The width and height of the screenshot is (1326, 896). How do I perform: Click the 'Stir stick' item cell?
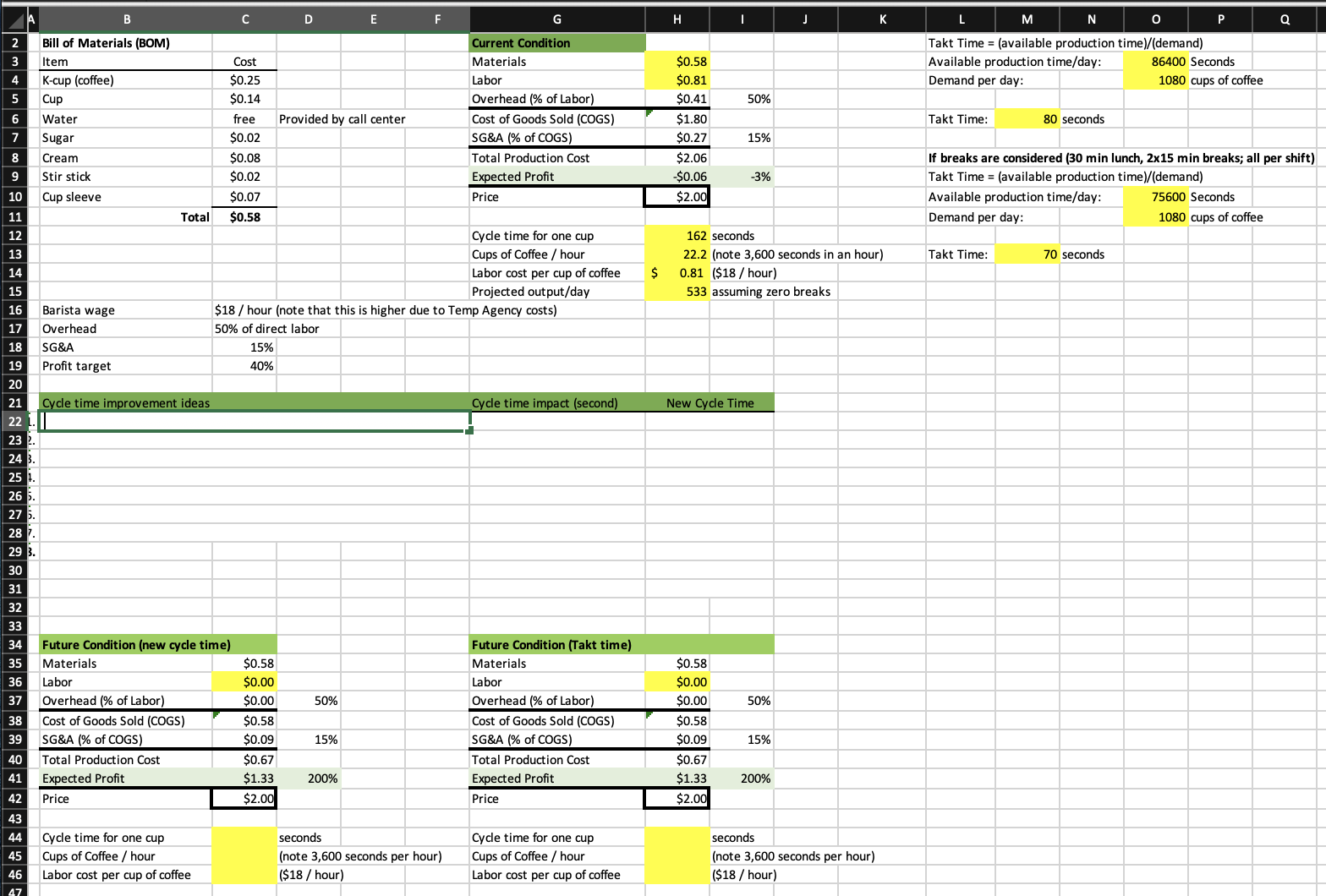(x=126, y=177)
